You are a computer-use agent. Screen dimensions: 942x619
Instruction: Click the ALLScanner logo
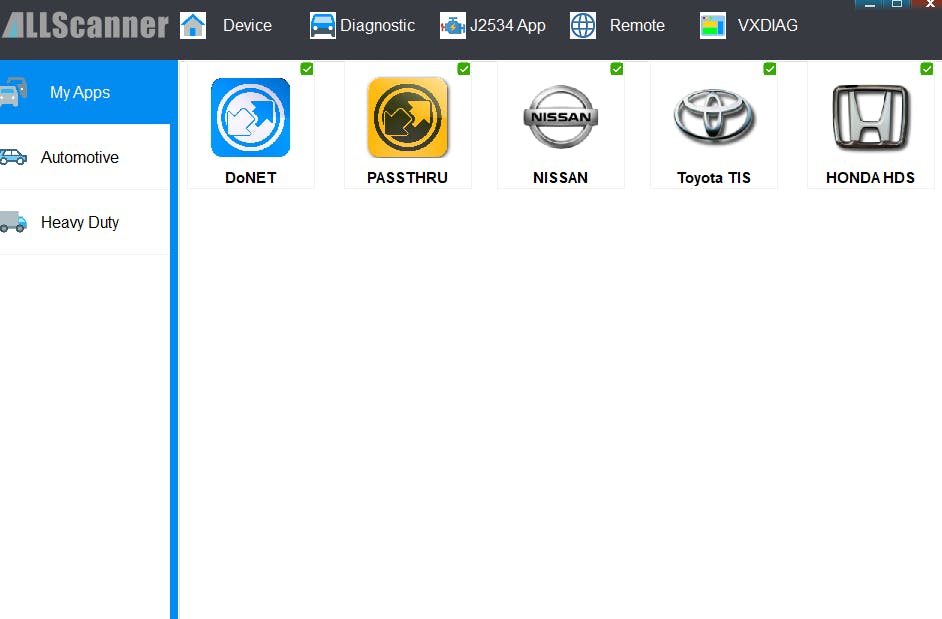pos(85,25)
